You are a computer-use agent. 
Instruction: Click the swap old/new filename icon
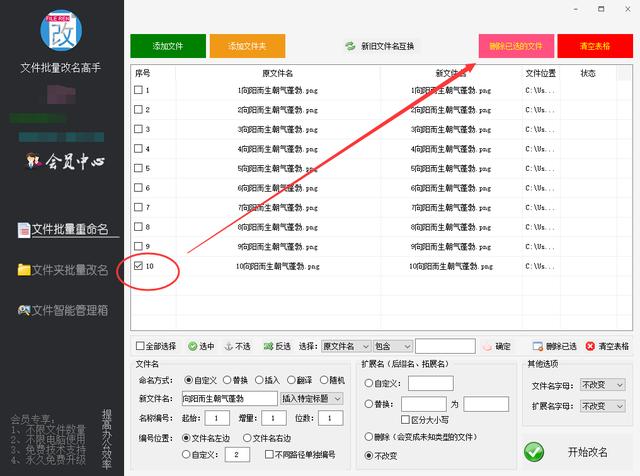[x=349, y=46]
